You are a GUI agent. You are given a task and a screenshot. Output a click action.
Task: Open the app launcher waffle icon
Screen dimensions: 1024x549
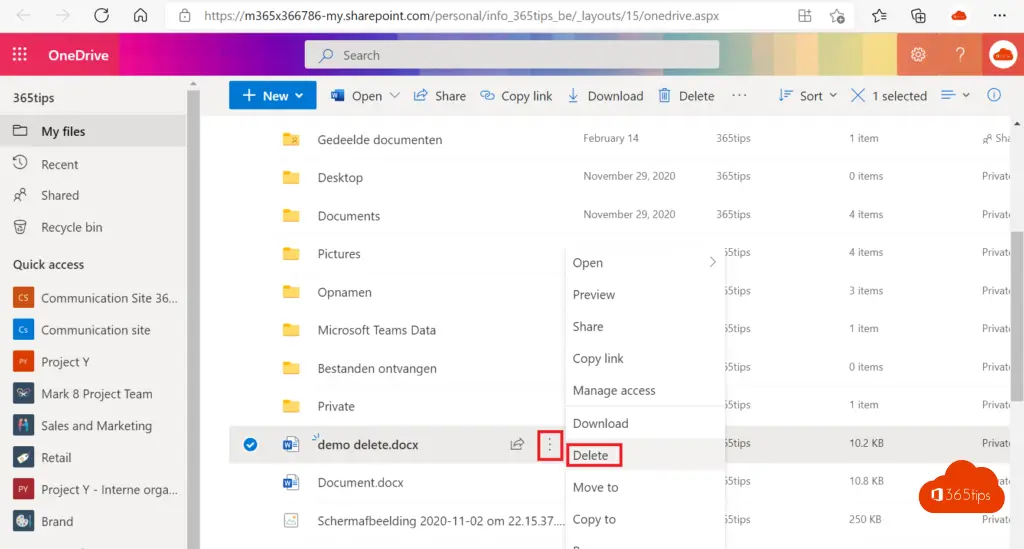[20, 55]
